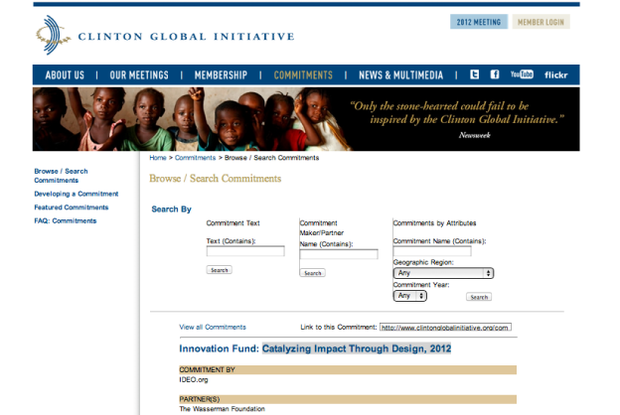Open the Our Meetings menu
Viewport: 620px width, 415px height.
139,75
